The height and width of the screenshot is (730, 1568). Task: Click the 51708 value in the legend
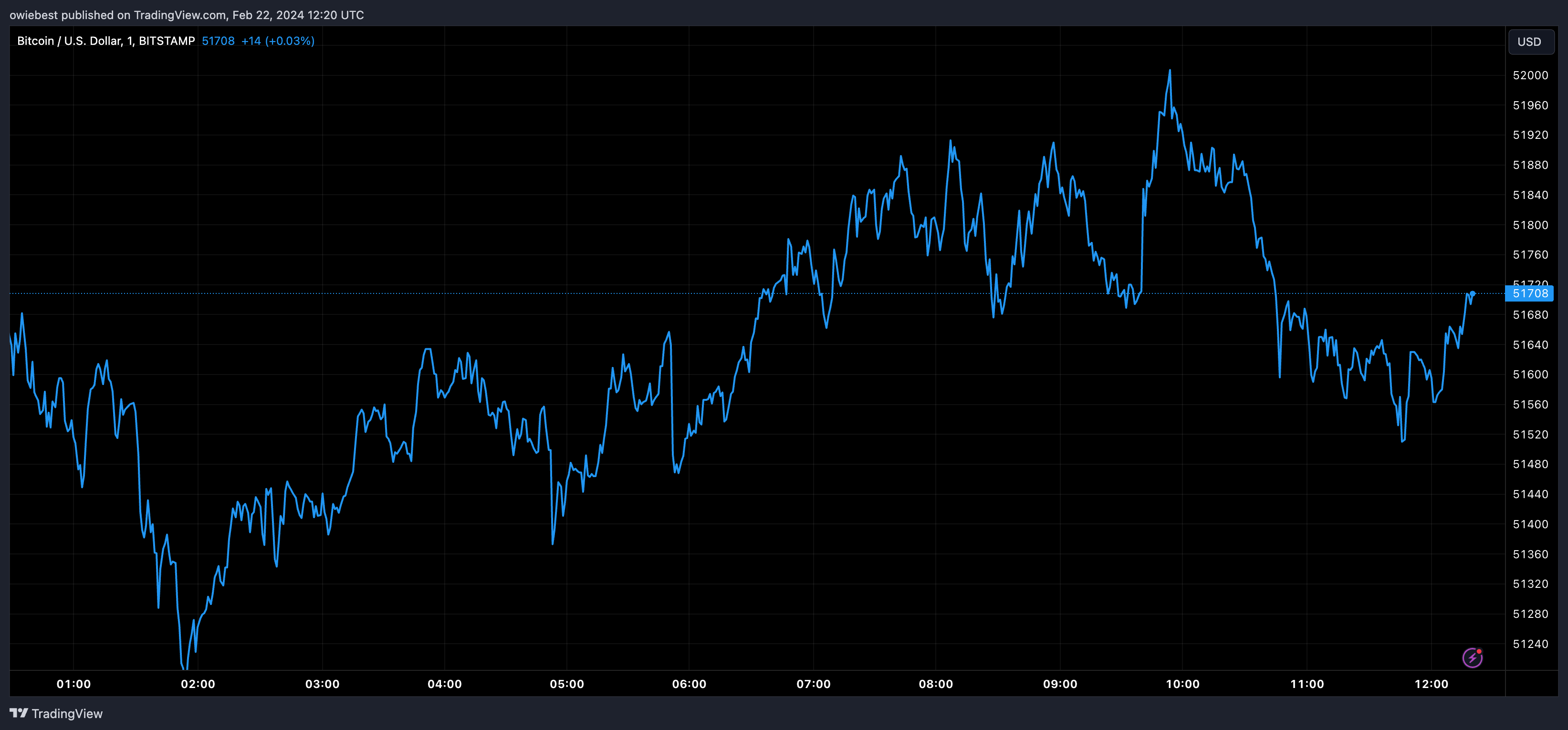(x=218, y=41)
